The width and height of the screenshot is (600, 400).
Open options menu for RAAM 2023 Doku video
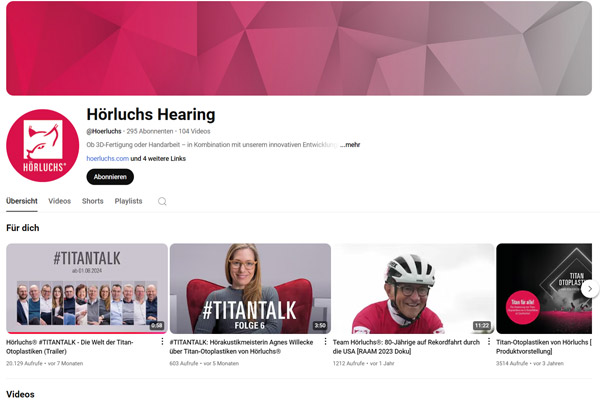[489, 341]
